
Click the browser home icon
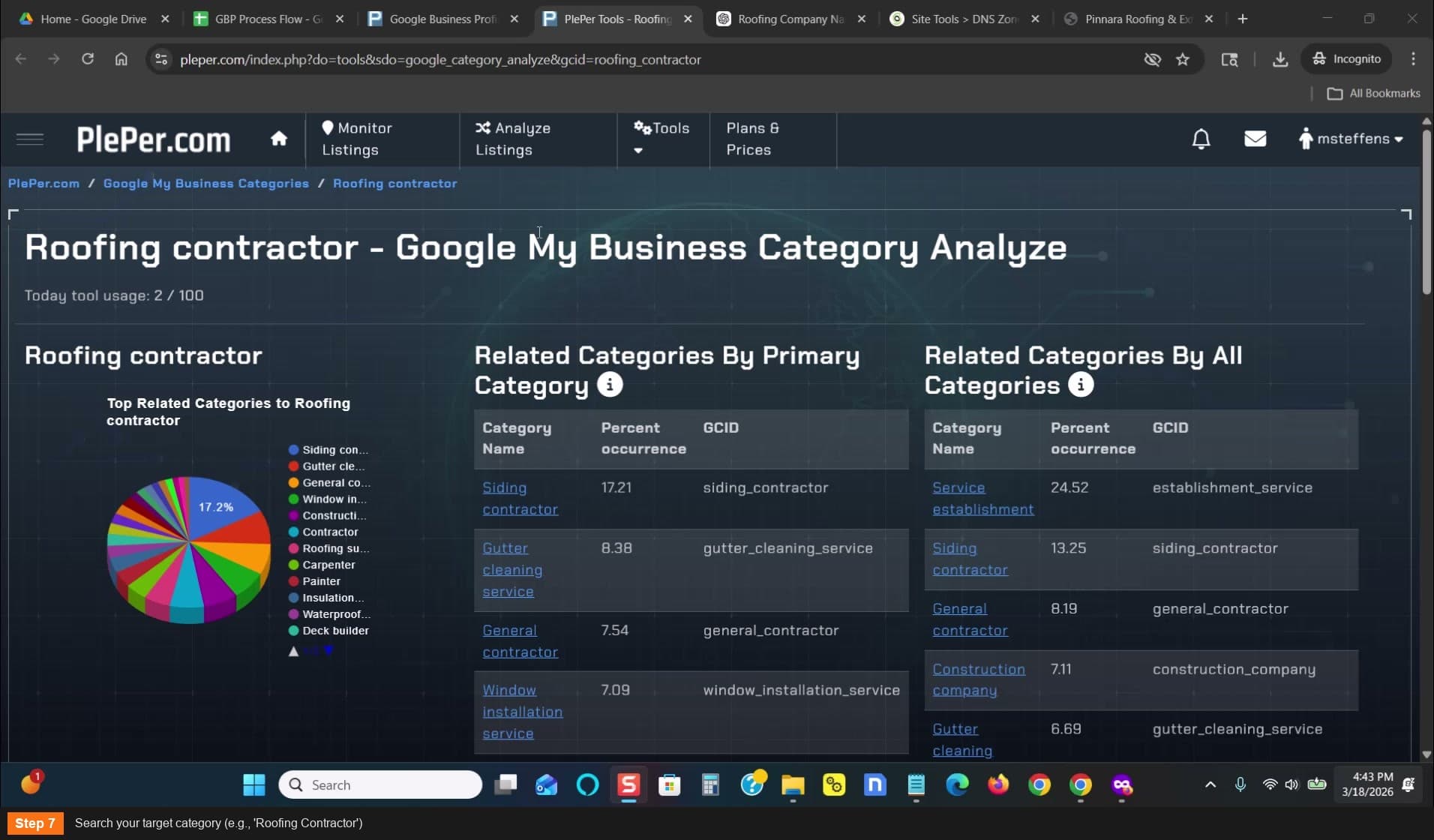pos(121,59)
